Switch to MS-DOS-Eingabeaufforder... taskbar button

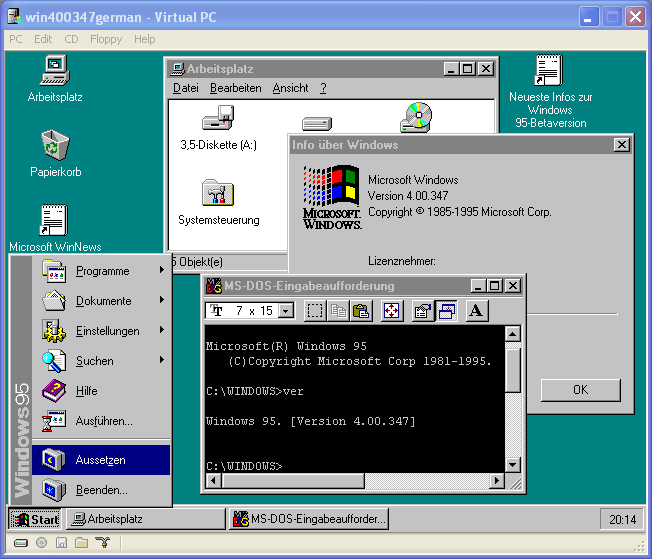coord(309,519)
